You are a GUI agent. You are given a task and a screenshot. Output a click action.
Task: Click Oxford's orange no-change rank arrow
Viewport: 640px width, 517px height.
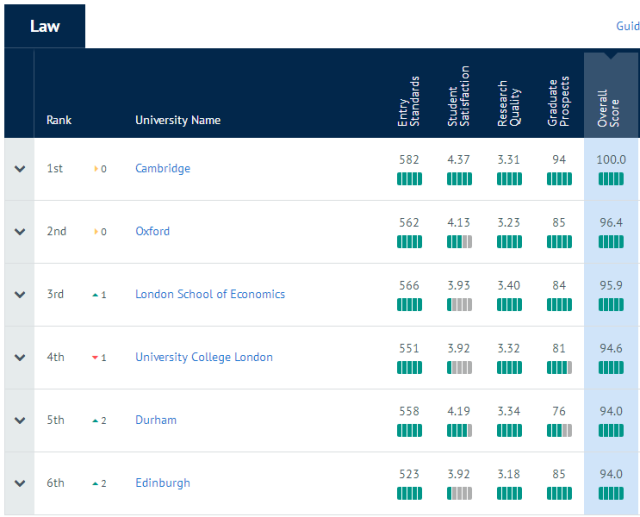coord(96,231)
